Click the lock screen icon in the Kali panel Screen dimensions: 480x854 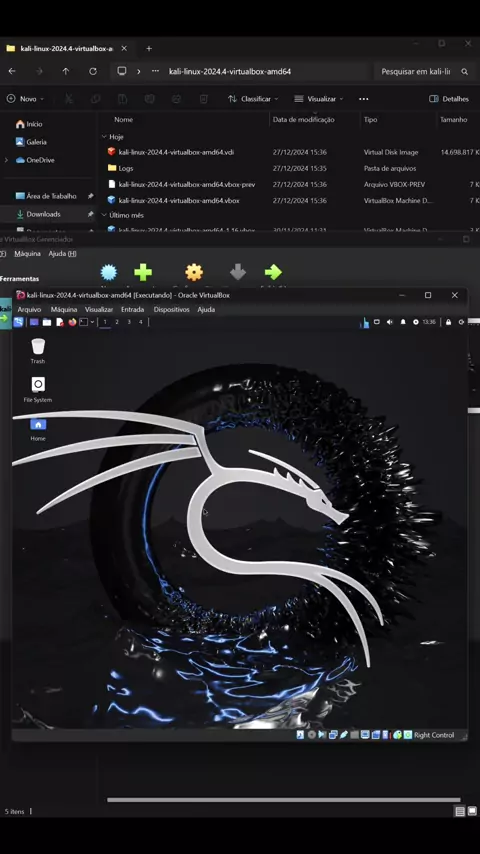tap(448, 322)
